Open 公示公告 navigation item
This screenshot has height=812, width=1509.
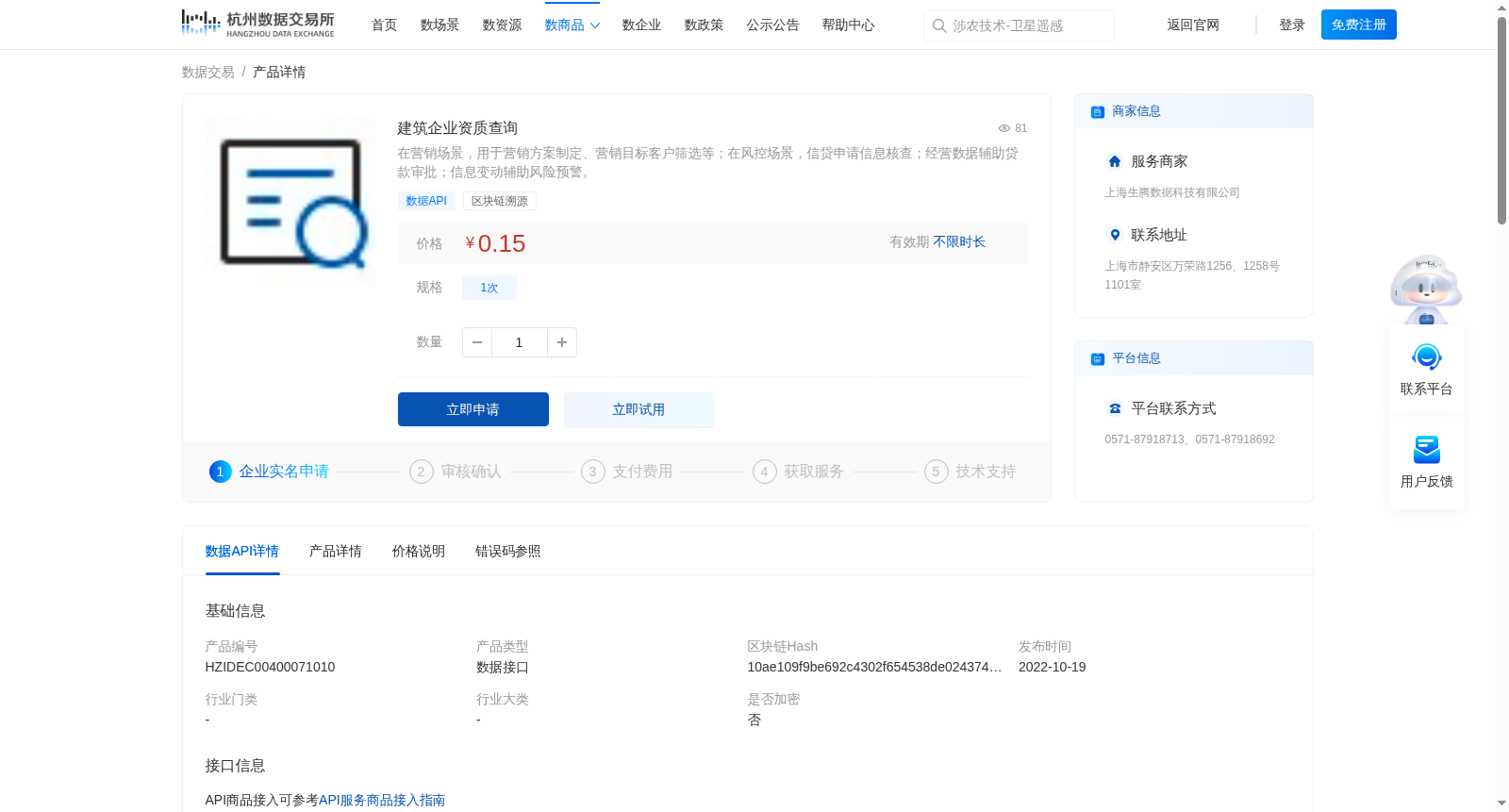coord(773,25)
